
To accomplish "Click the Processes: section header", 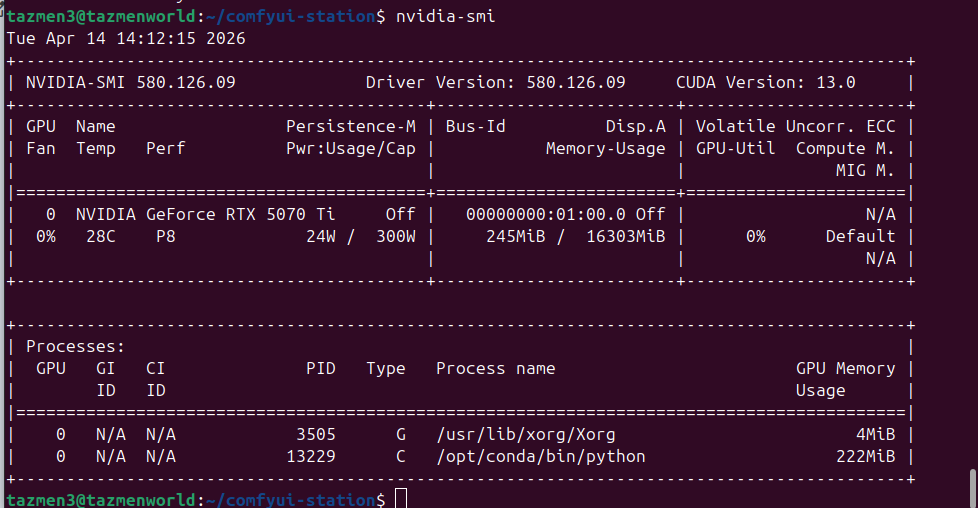I will (x=75, y=347).
